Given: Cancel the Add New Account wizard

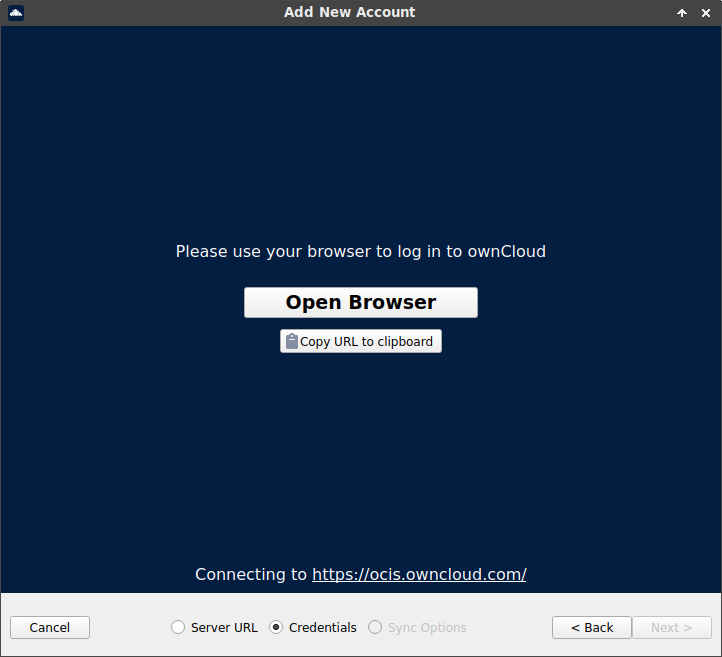Looking at the screenshot, I should pos(50,628).
